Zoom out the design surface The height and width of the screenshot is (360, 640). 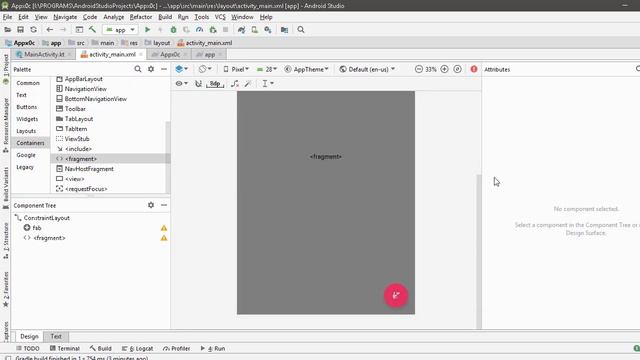419,69
